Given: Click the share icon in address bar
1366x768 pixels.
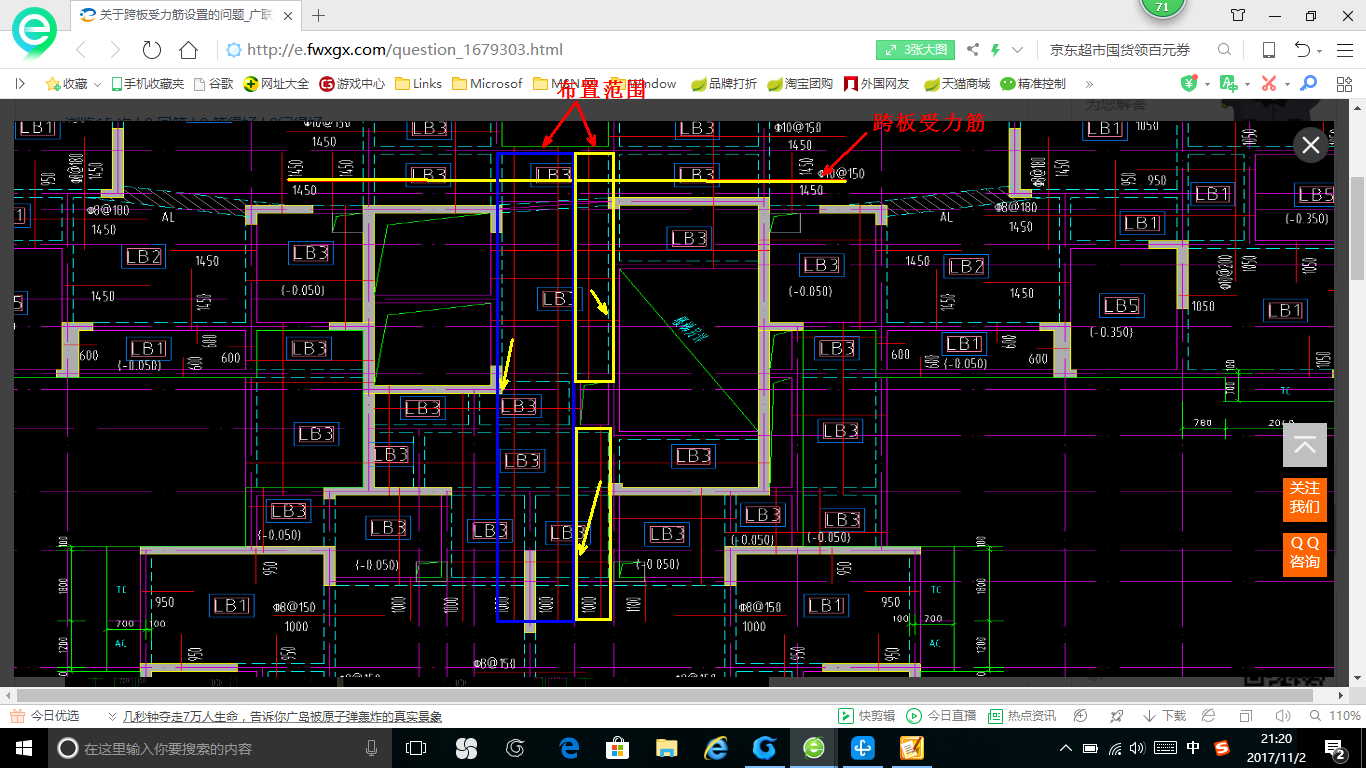Looking at the screenshot, I should pyautogui.click(x=973, y=50).
